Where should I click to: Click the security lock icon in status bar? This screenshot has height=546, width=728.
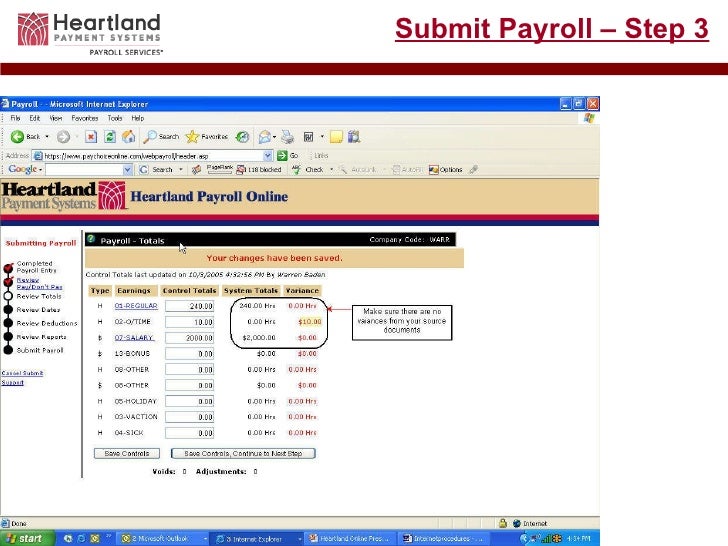click(503, 523)
